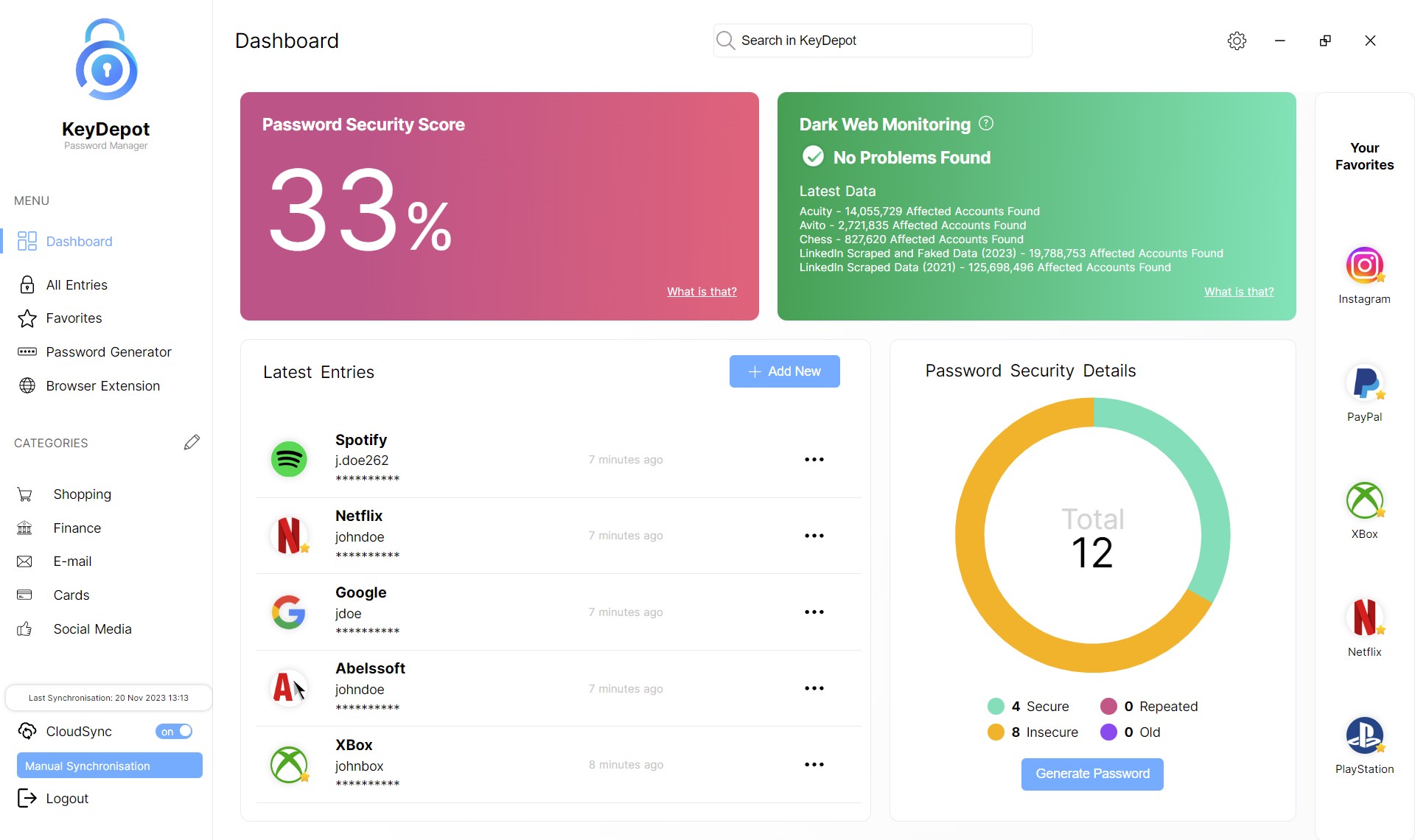The width and height of the screenshot is (1415, 840).
Task: Click 'What is that?' under security score
Action: pos(702,292)
